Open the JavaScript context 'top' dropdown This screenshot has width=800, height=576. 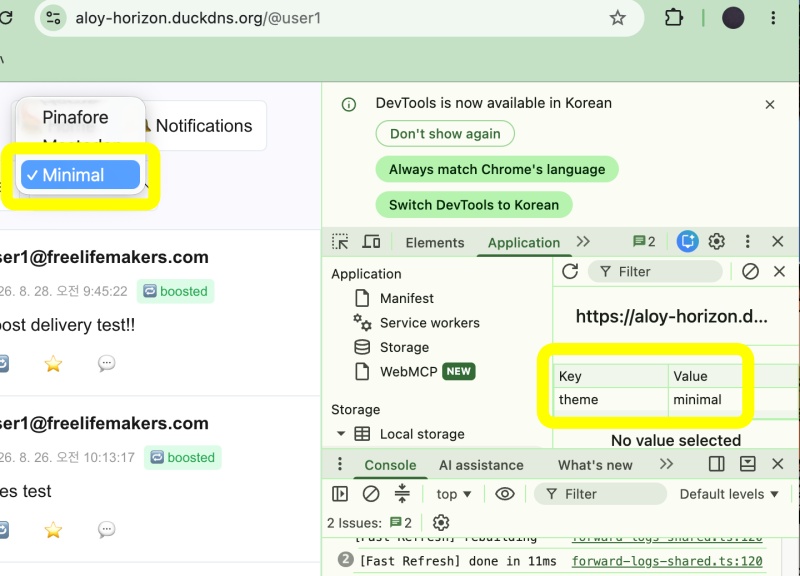(454, 494)
